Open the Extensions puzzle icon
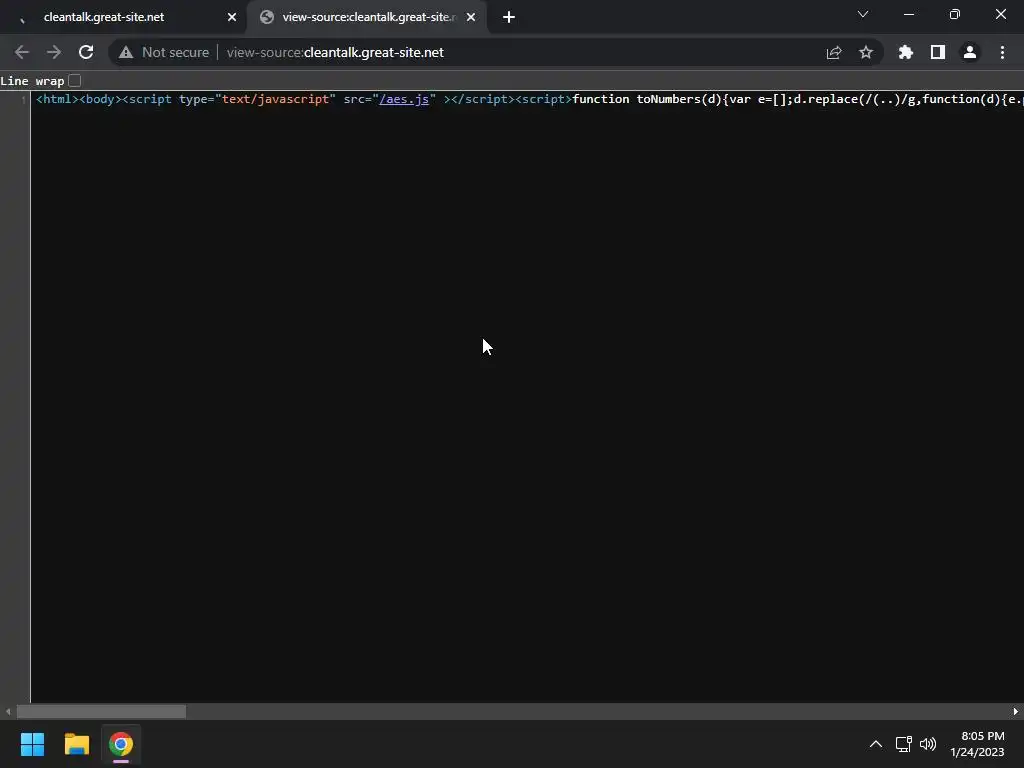 coord(906,52)
